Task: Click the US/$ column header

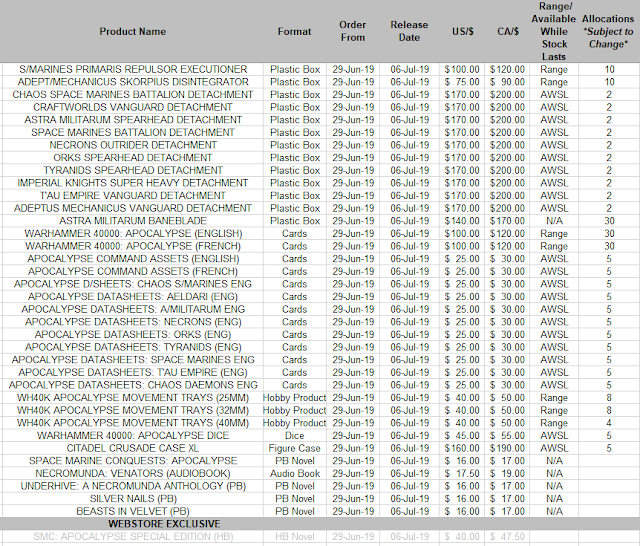Action: tap(462, 31)
